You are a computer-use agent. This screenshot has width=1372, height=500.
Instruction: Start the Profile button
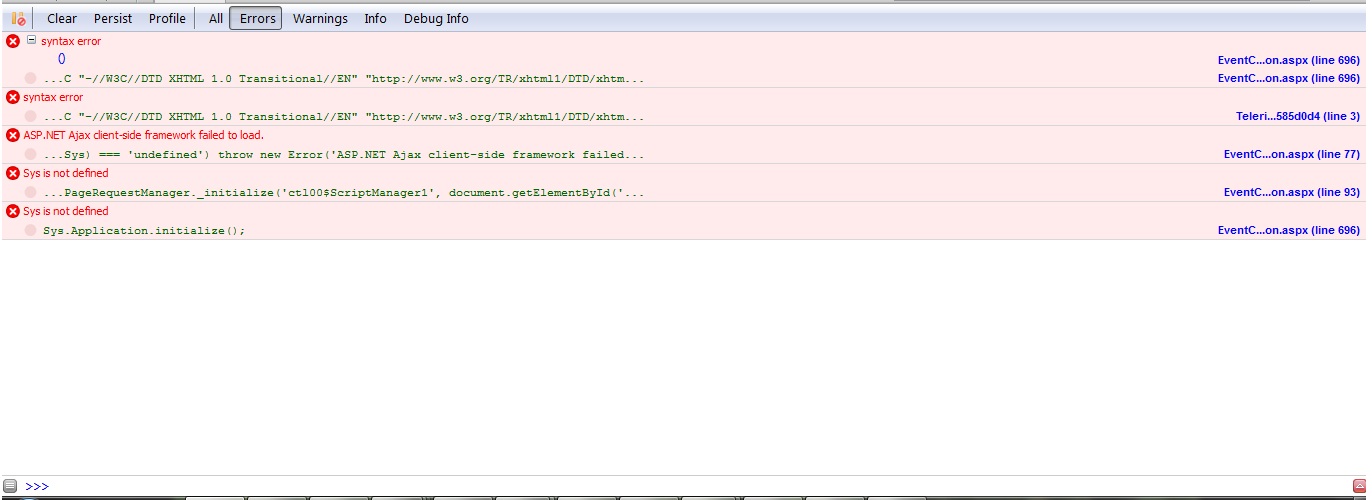tap(167, 18)
